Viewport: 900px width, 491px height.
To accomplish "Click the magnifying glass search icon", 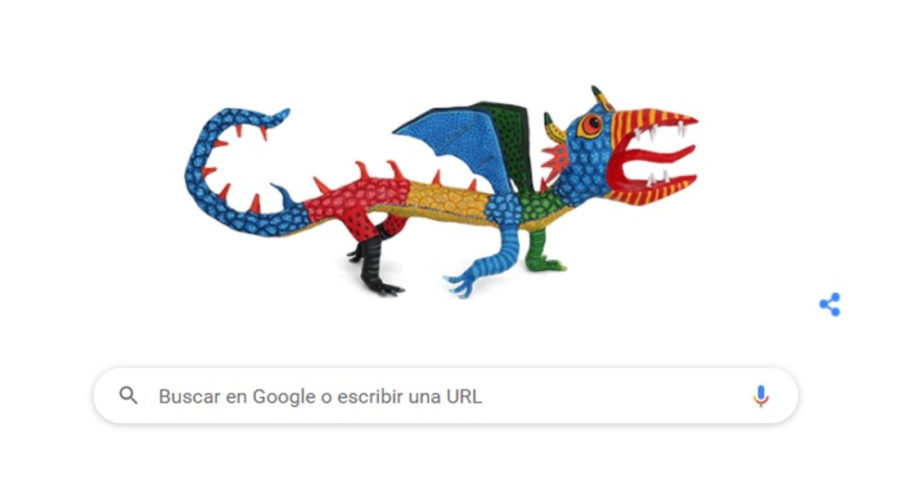I will point(129,396).
